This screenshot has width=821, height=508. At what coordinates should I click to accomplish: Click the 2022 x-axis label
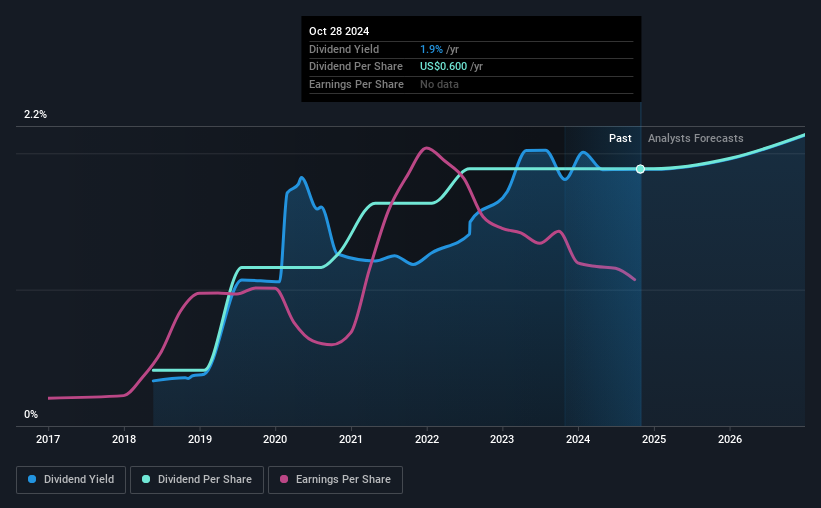(x=427, y=439)
